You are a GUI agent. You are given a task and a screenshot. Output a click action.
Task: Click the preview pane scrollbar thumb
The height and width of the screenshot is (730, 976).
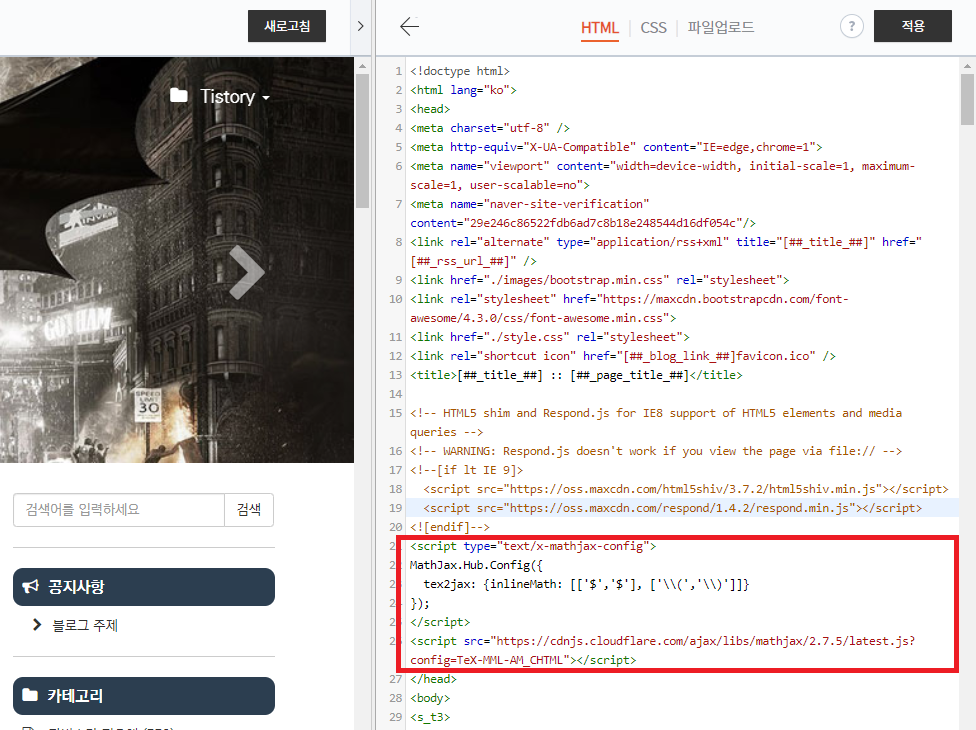pyautogui.click(x=362, y=141)
